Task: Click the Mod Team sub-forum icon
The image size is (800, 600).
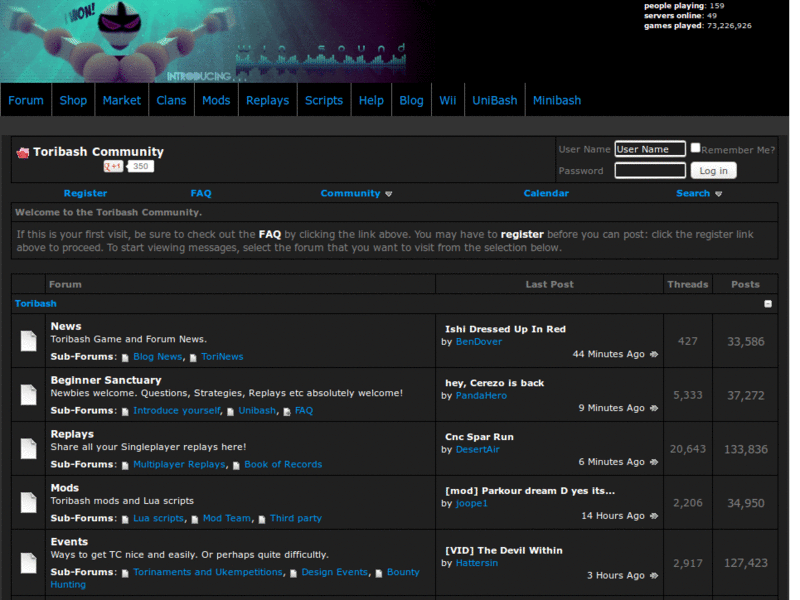Action: click(x=195, y=519)
